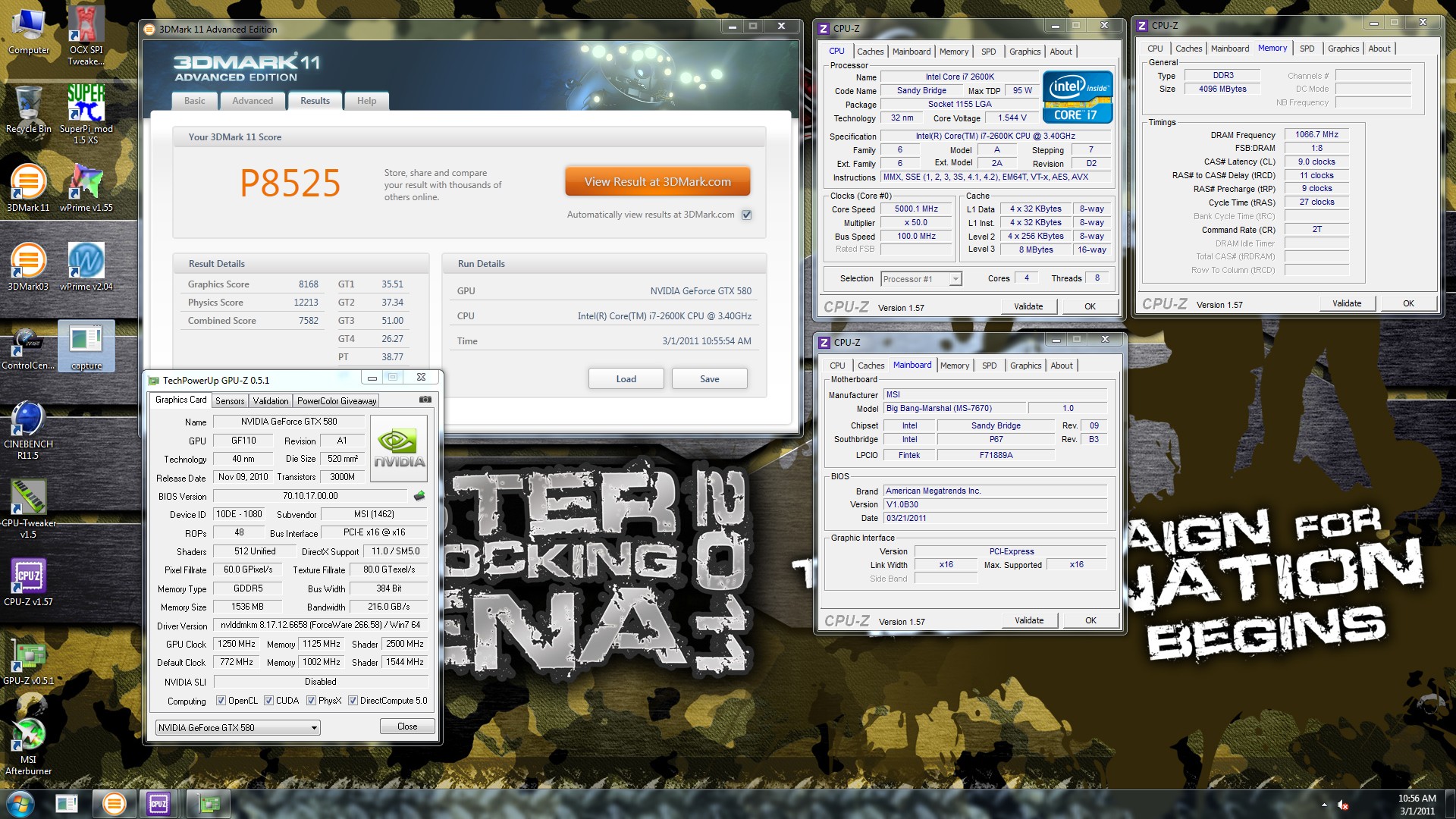Click the muted volume tray icon
This screenshot has width=1456, height=819.
coord(1343,805)
